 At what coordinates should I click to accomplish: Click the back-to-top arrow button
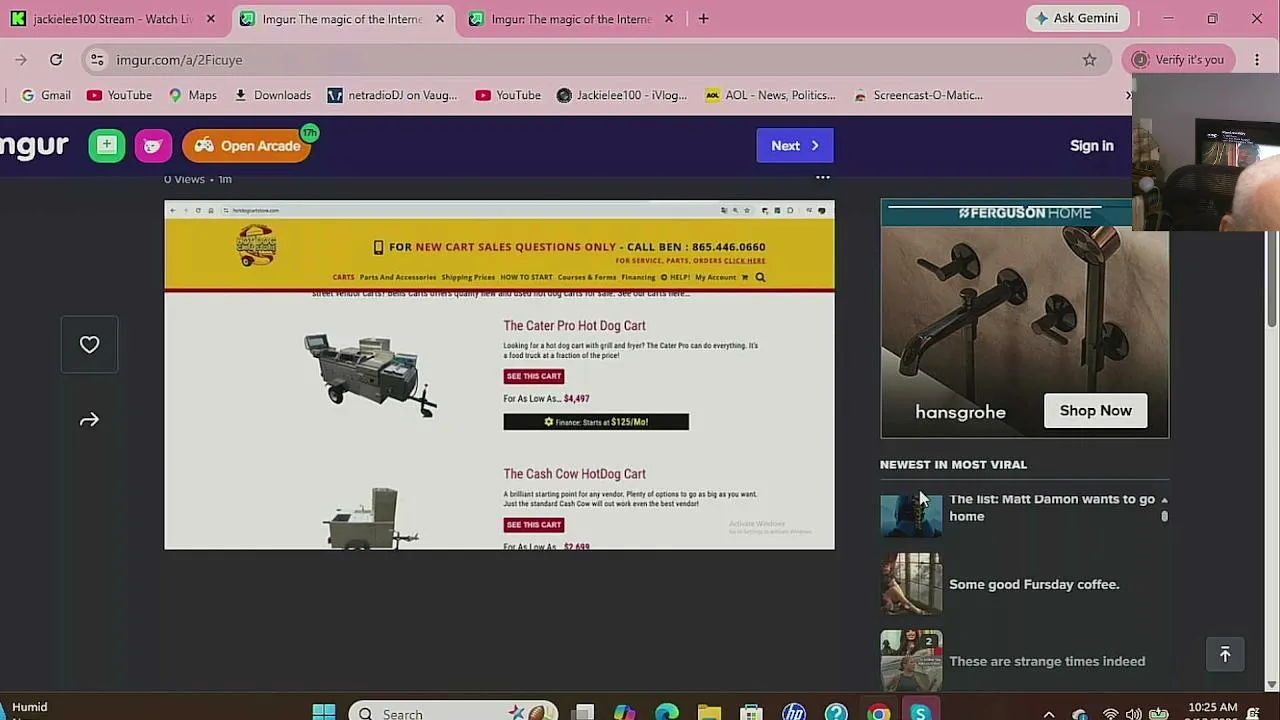[x=1225, y=655]
